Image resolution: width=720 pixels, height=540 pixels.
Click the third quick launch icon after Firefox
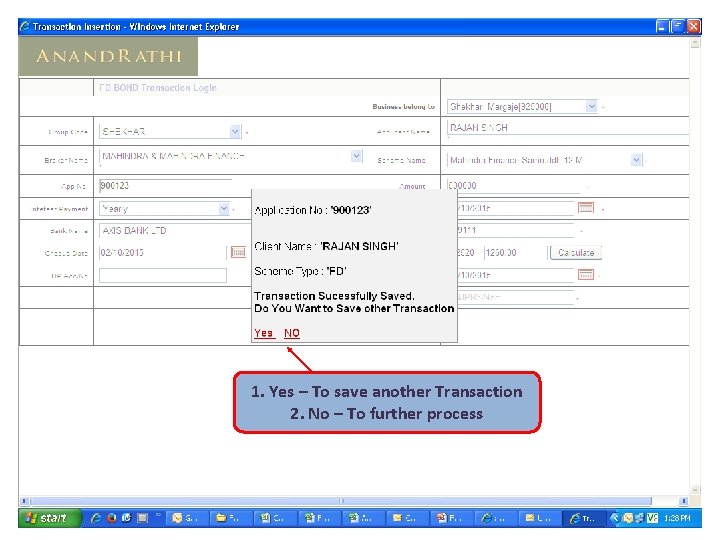coord(142,518)
